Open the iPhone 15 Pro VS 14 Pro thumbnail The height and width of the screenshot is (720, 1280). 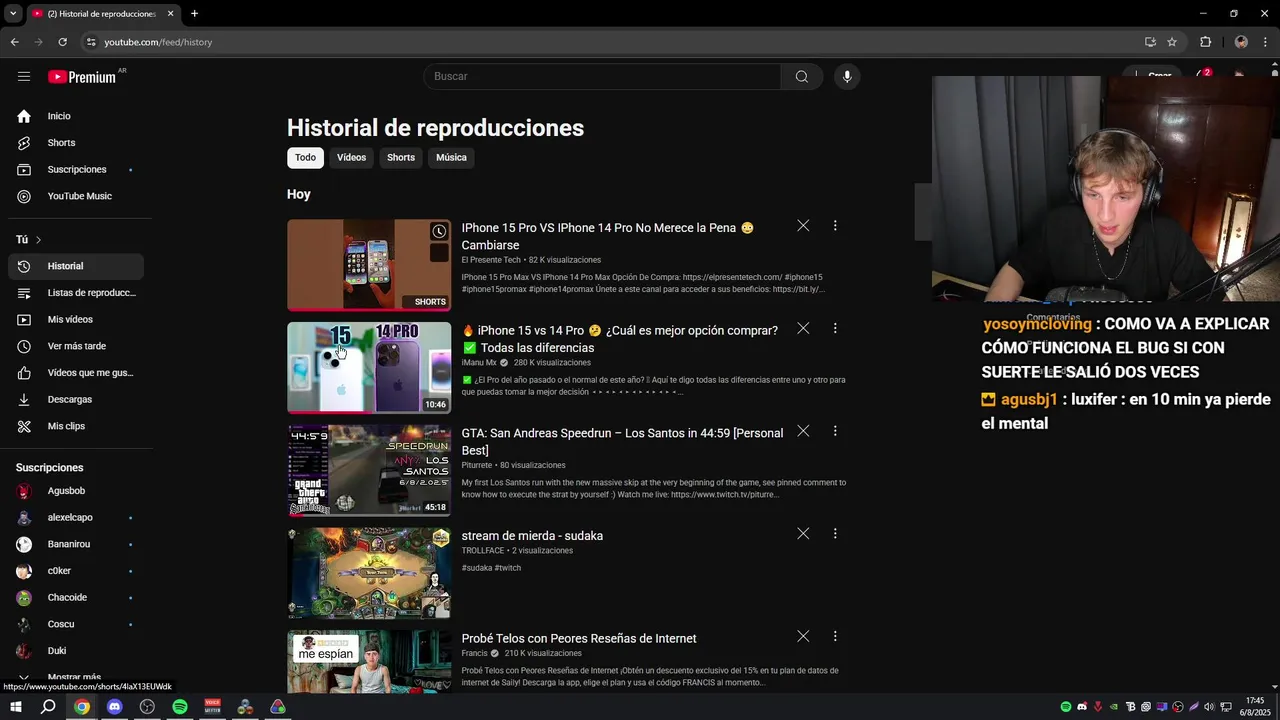tap(369, 265)
